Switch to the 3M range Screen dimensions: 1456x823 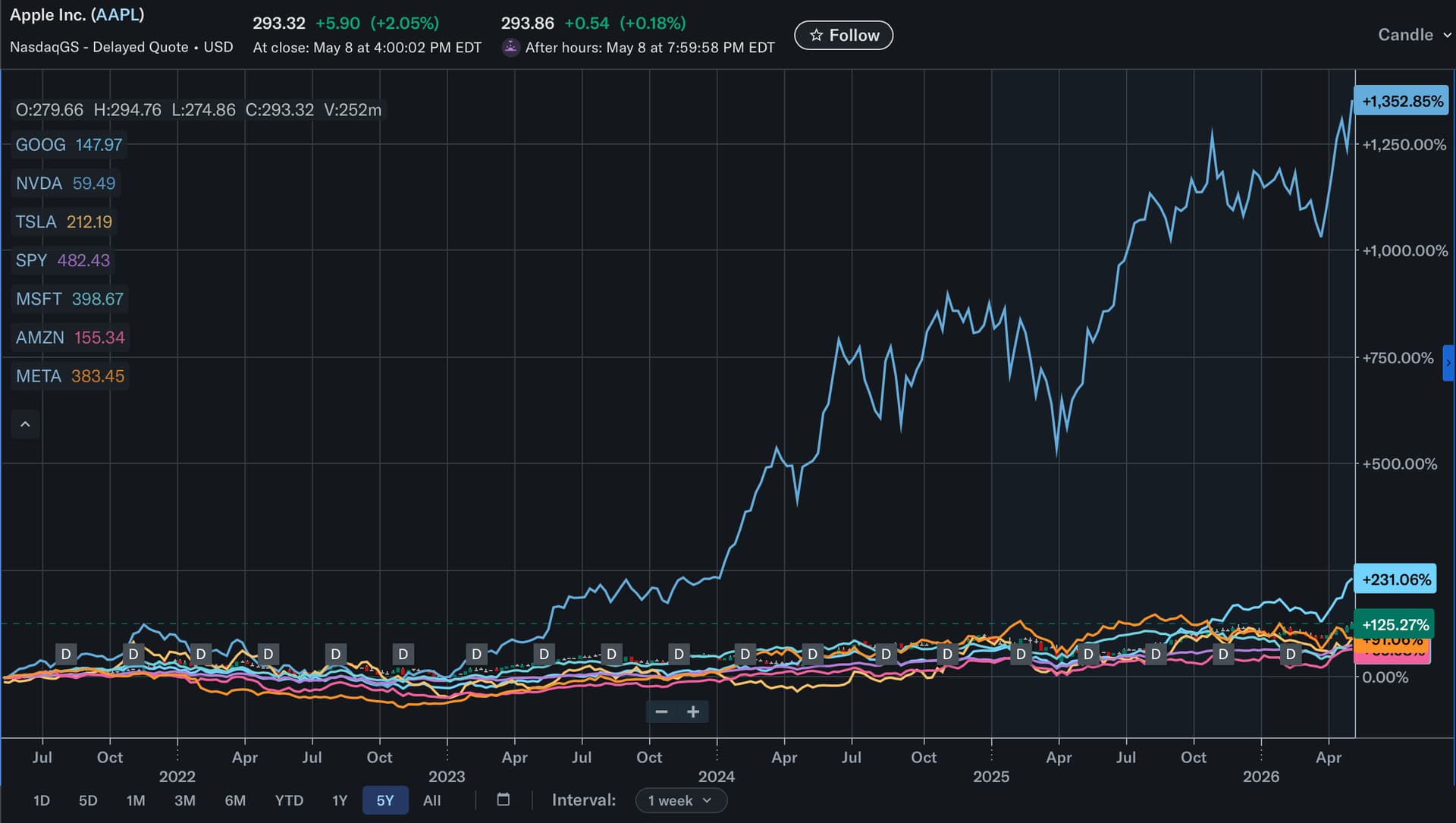click(185, 800)
